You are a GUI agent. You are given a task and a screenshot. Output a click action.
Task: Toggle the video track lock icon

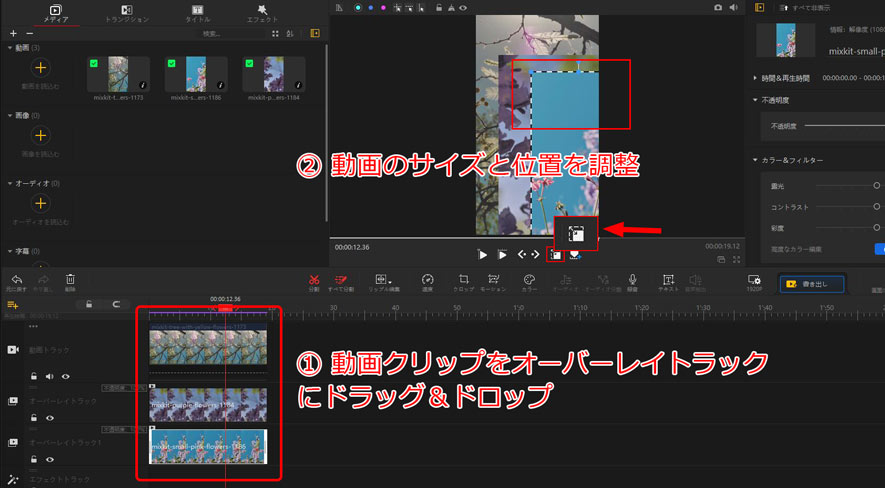(x=34, y=376)
